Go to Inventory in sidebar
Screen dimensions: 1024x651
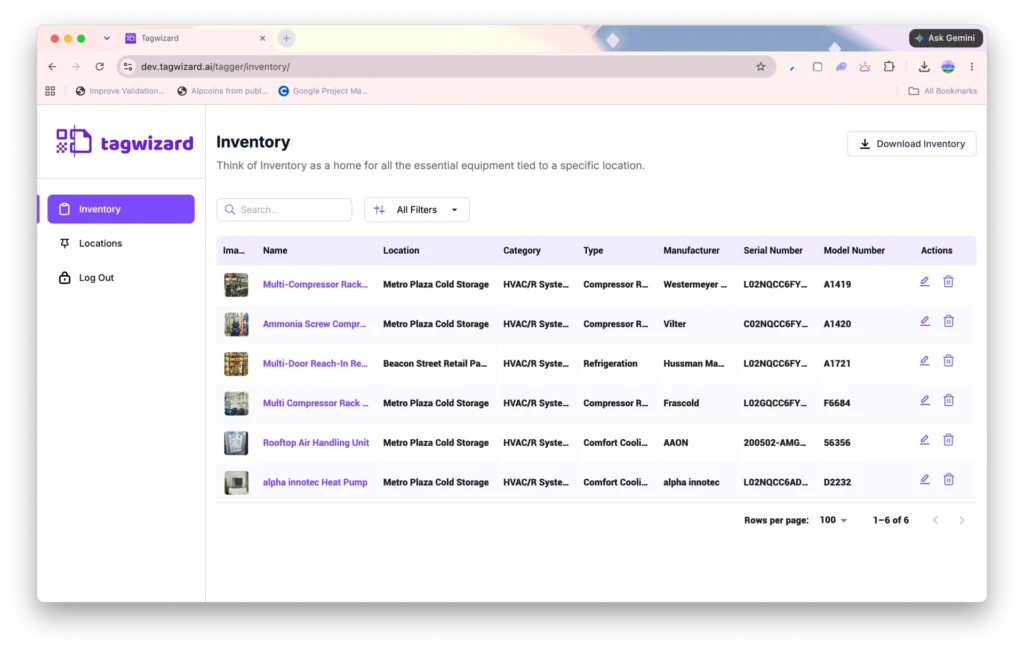tap(121, 209)
